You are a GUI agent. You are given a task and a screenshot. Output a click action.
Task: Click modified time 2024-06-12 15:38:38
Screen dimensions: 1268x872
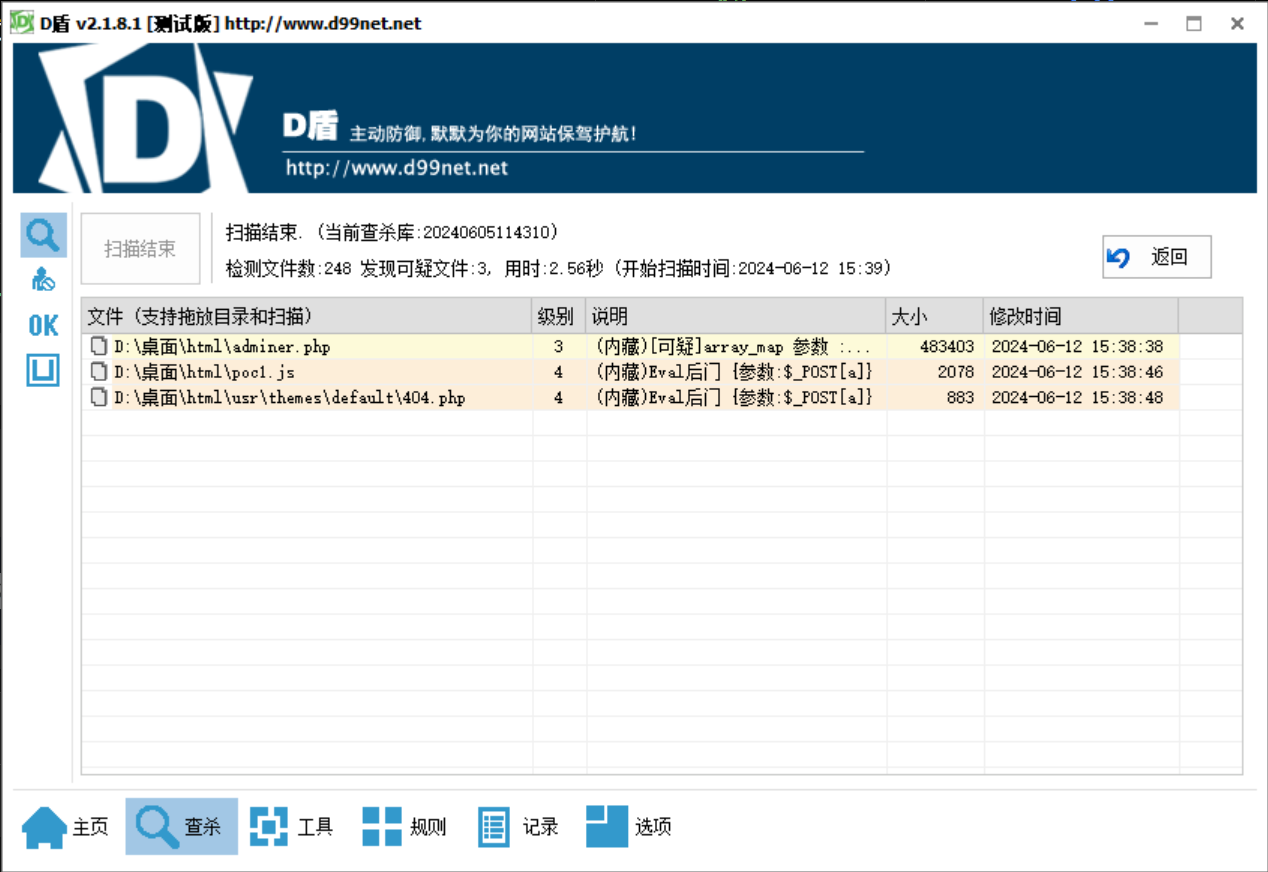pos(1077,347)
